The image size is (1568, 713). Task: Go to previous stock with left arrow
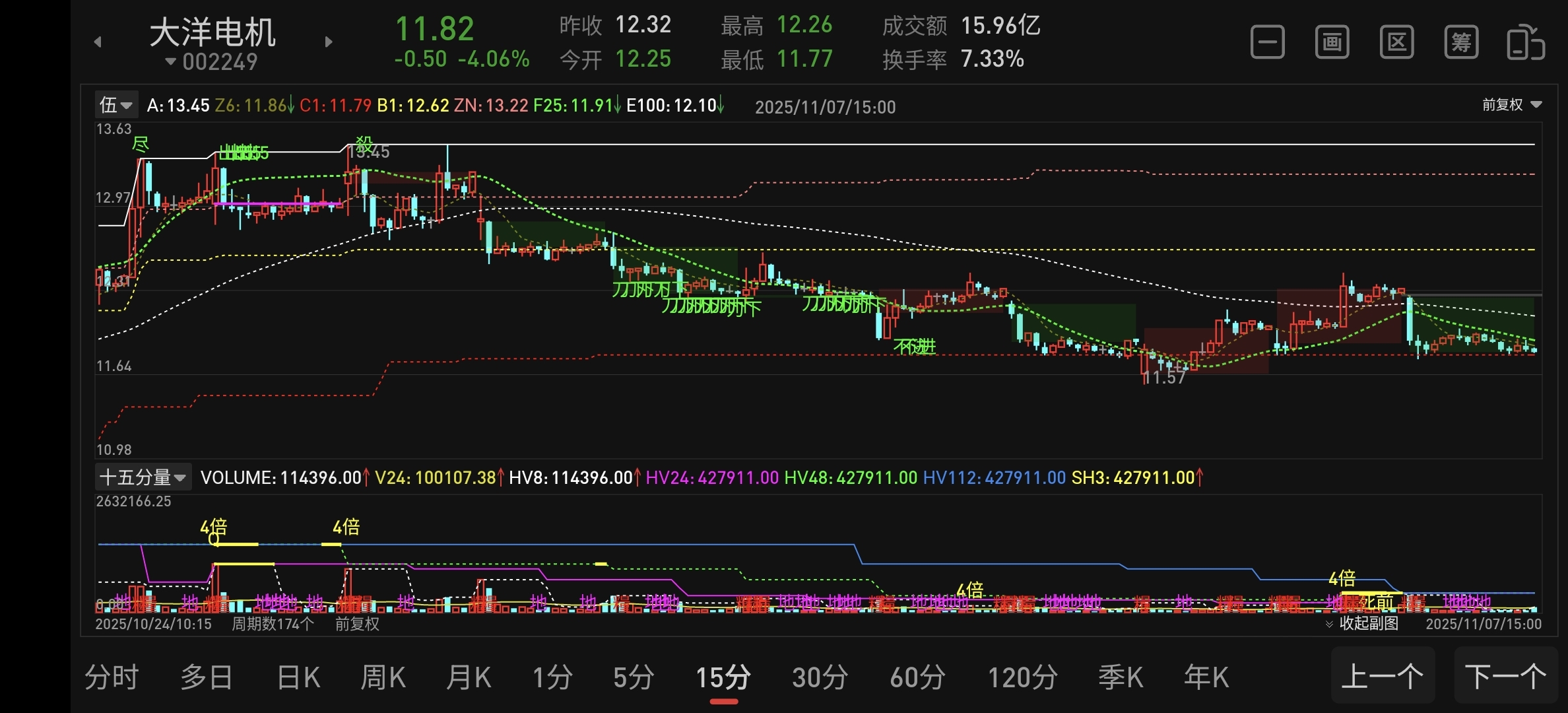pos(98,42)
